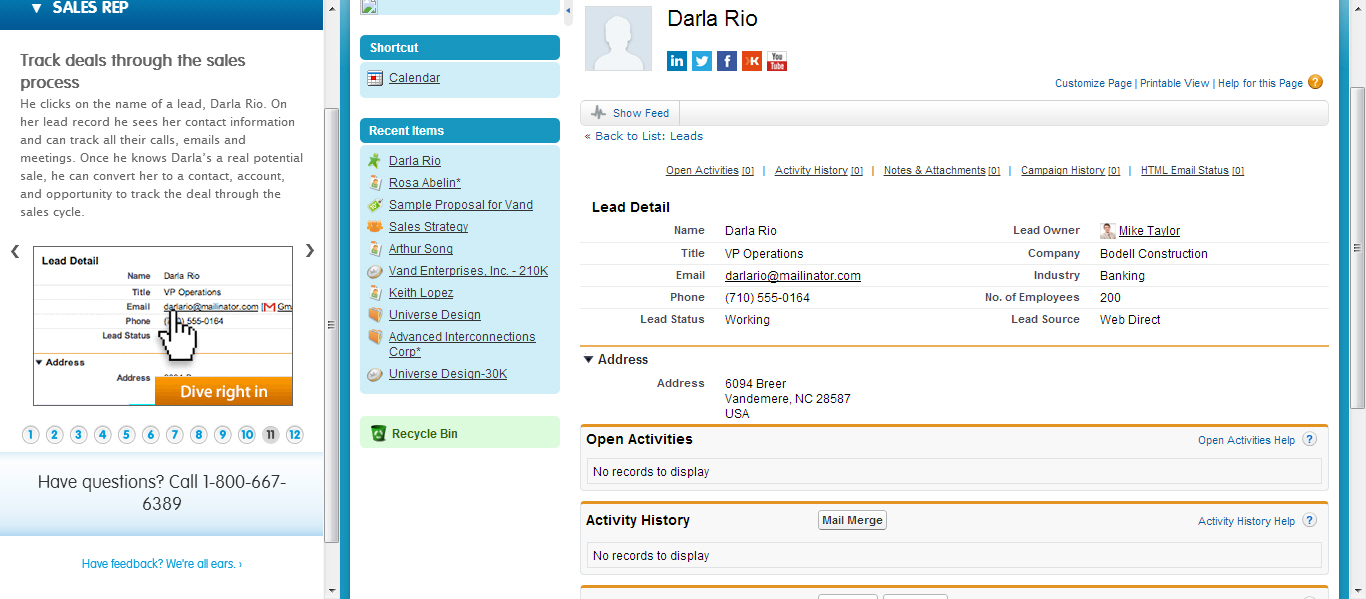The height and width of the screenshot is (599, 1366).
Task: Click the Facebook icon on lead profile
Action: [x=727, y=61]
